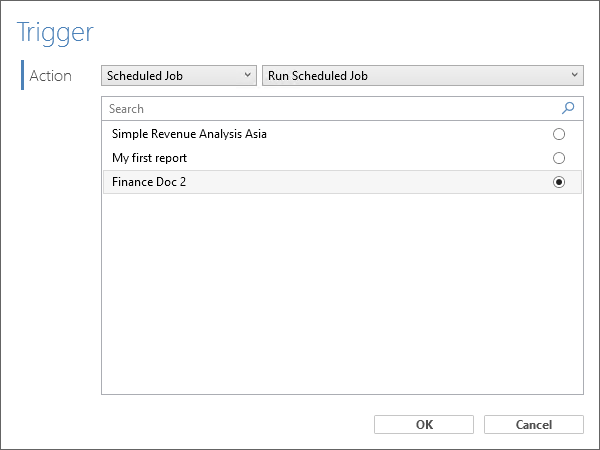Viewport: 600px width, 450px height.
Task: Click the Finance Doc 2 job name
Action: (x=149, y=182)
